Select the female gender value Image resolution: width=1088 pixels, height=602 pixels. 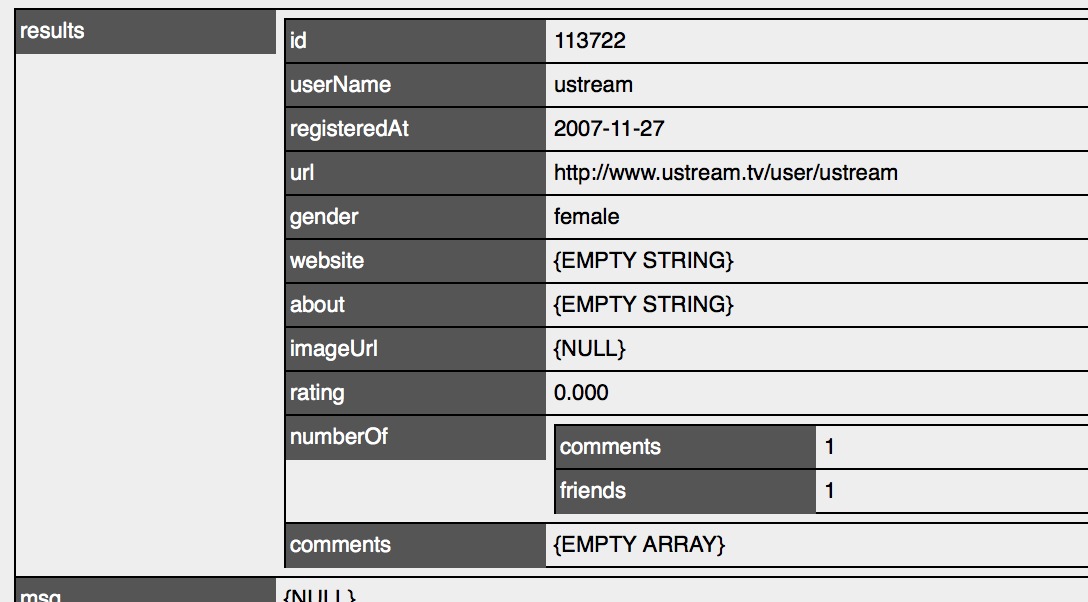point(586,216)
